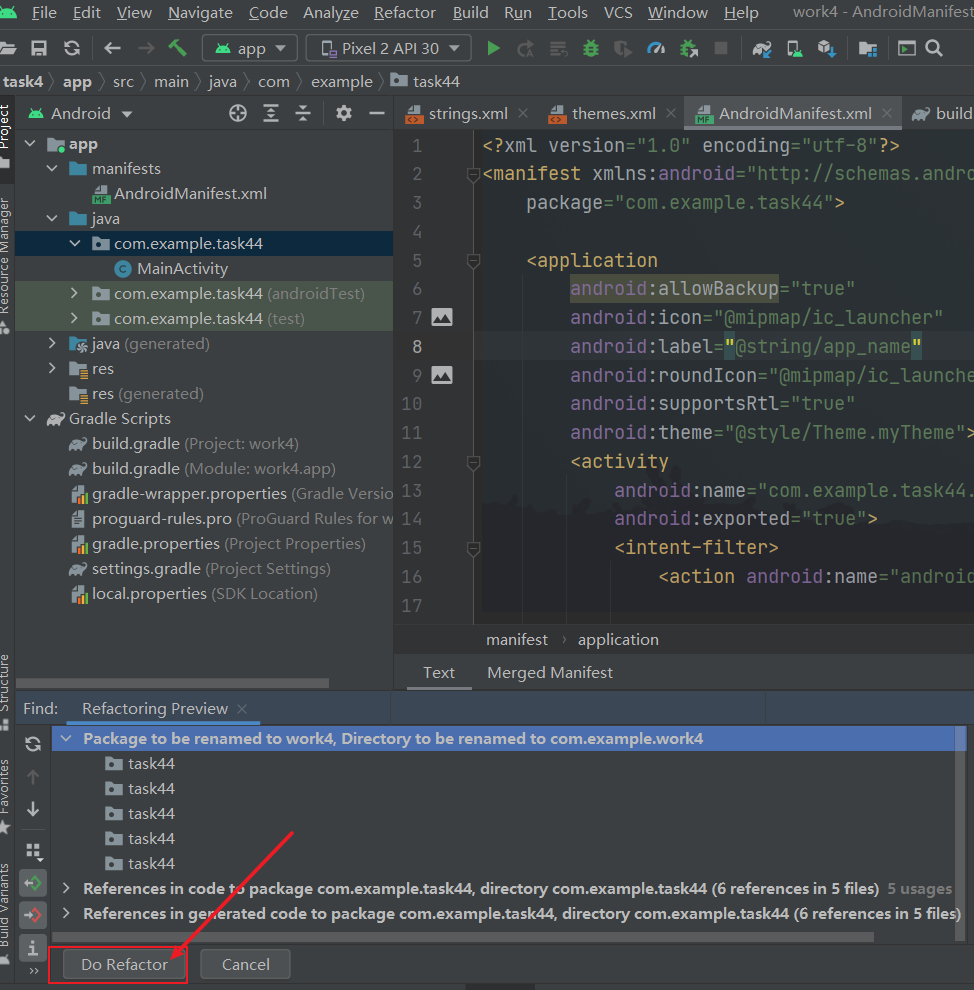Screen dimensions: 974x990
Task: Click the Debug app bug icon
Action: 591,48
